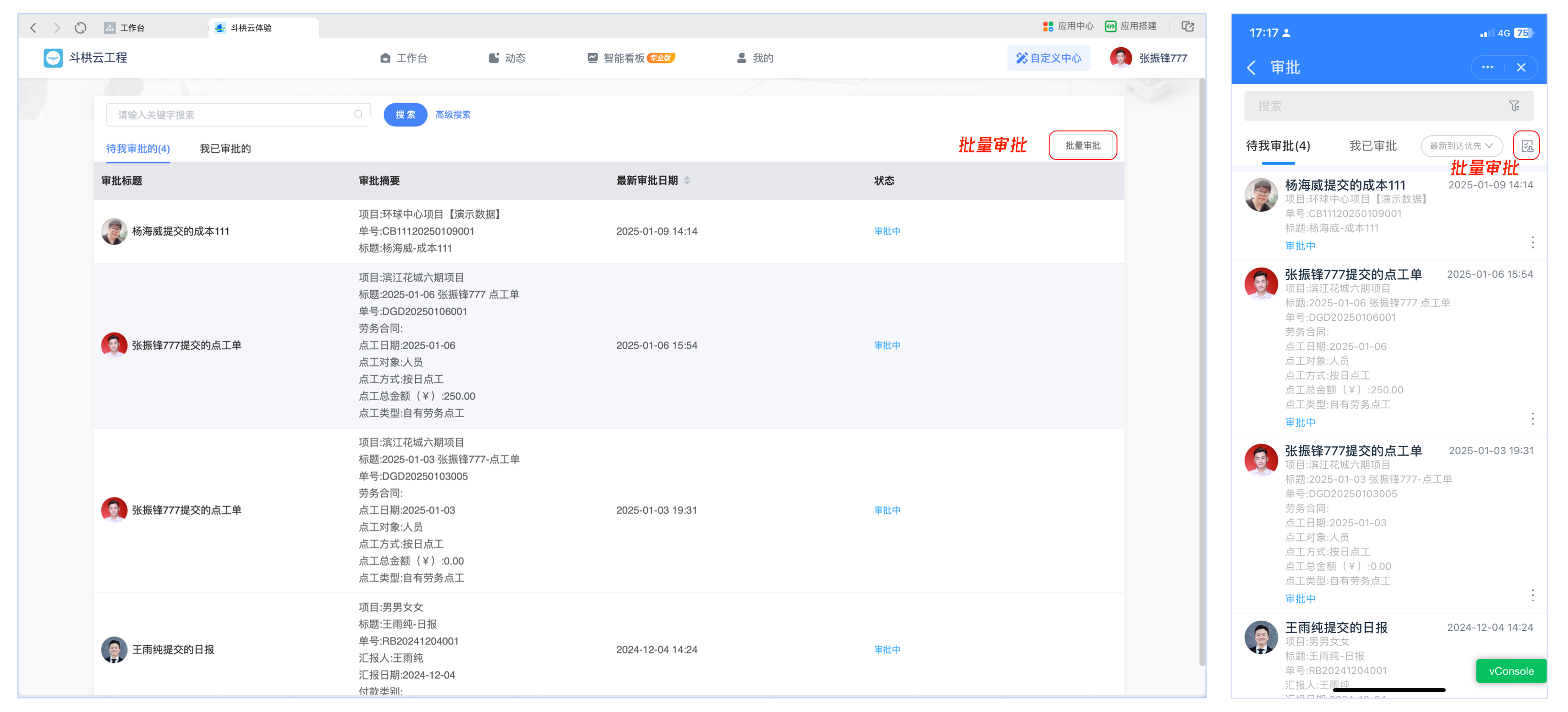Sort by 最新审批日期 column arrow
This screenshot has width=1568, height=712.
click(687, 181)
